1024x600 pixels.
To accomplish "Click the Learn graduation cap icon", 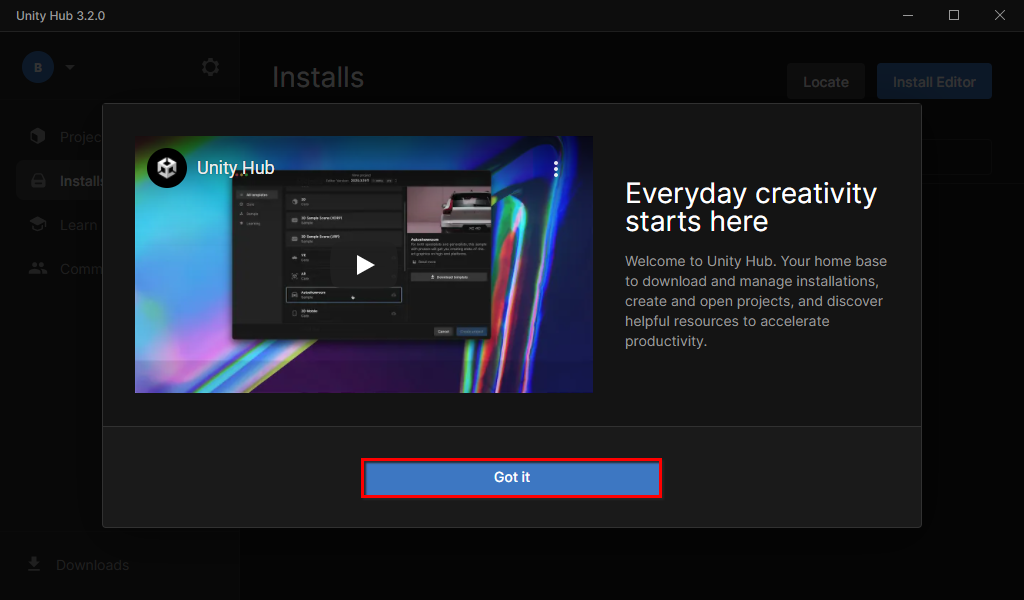I will 38,225.
